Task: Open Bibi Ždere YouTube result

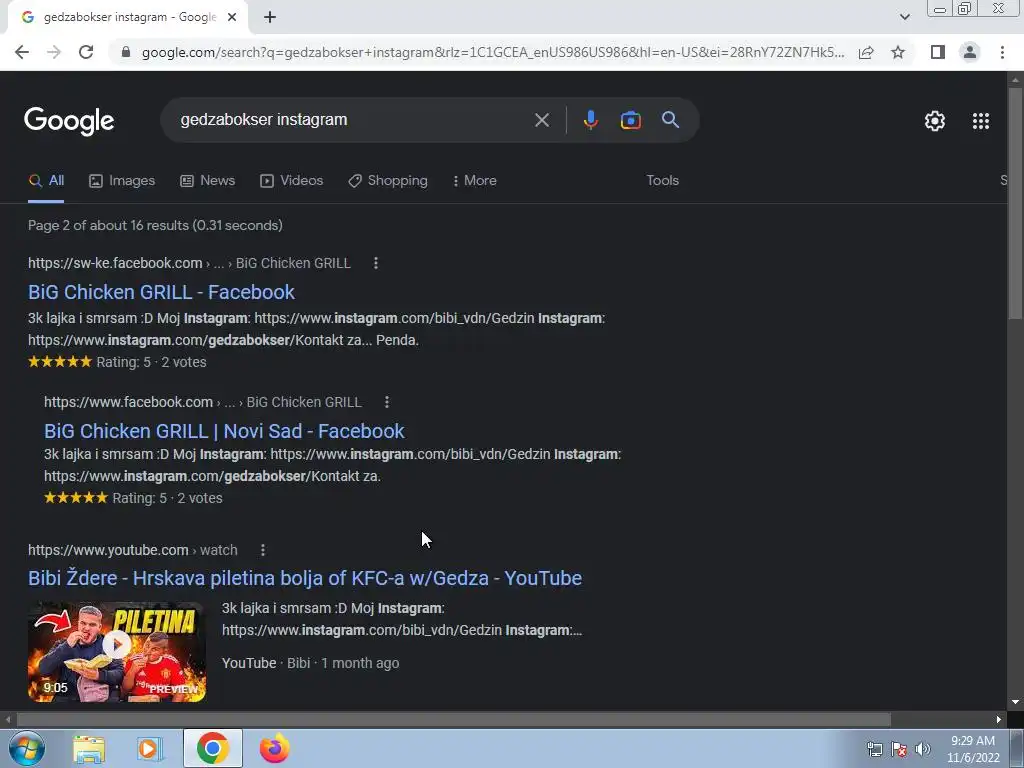Action: click(x=305, y=578)
